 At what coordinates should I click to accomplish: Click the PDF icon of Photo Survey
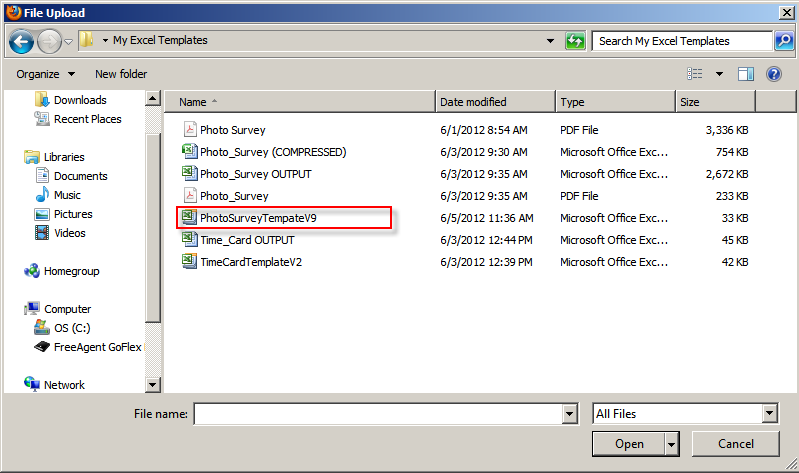pyautogui.click(x=190, y=129)
